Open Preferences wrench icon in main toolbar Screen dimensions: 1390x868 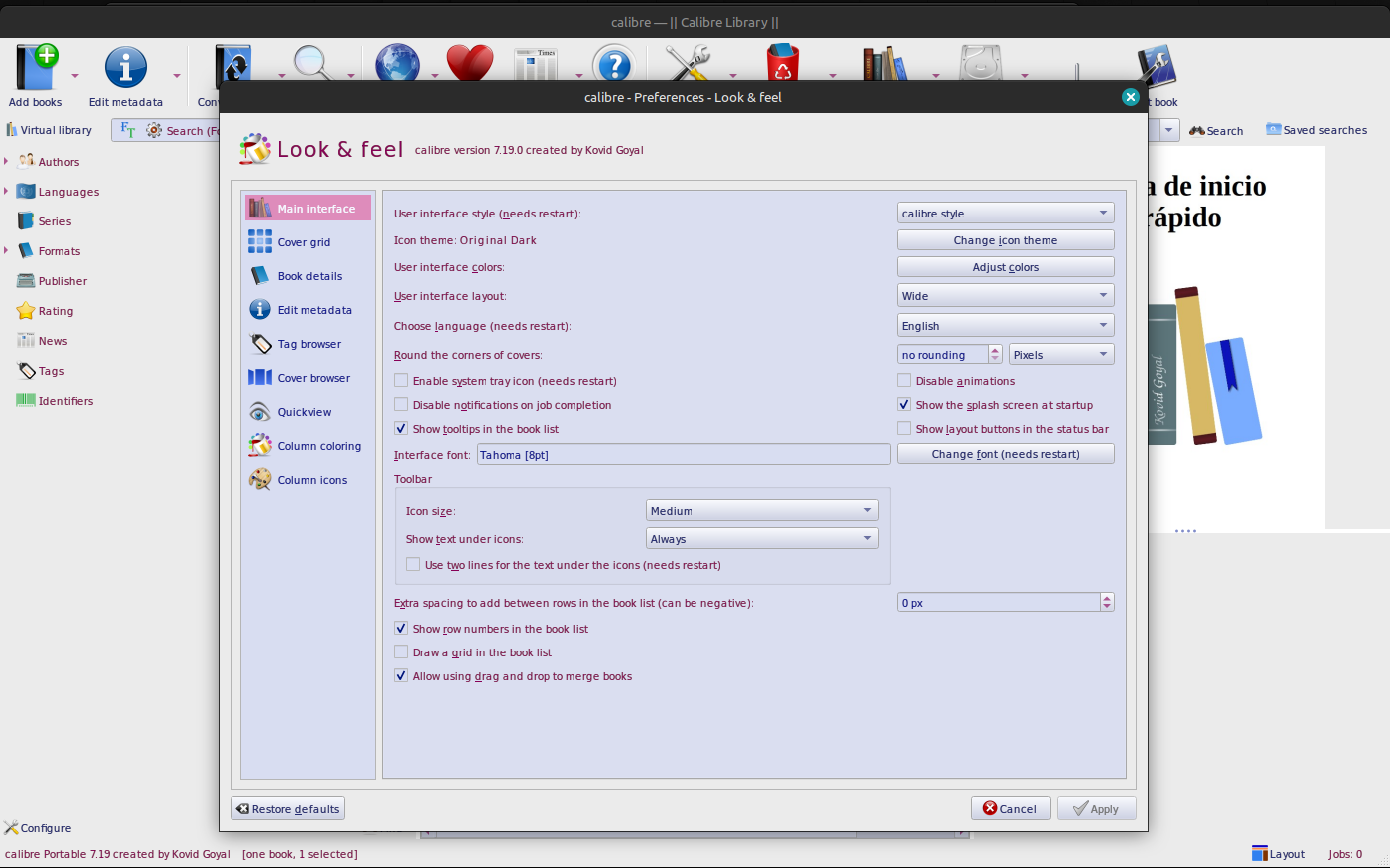coord(688,62)
